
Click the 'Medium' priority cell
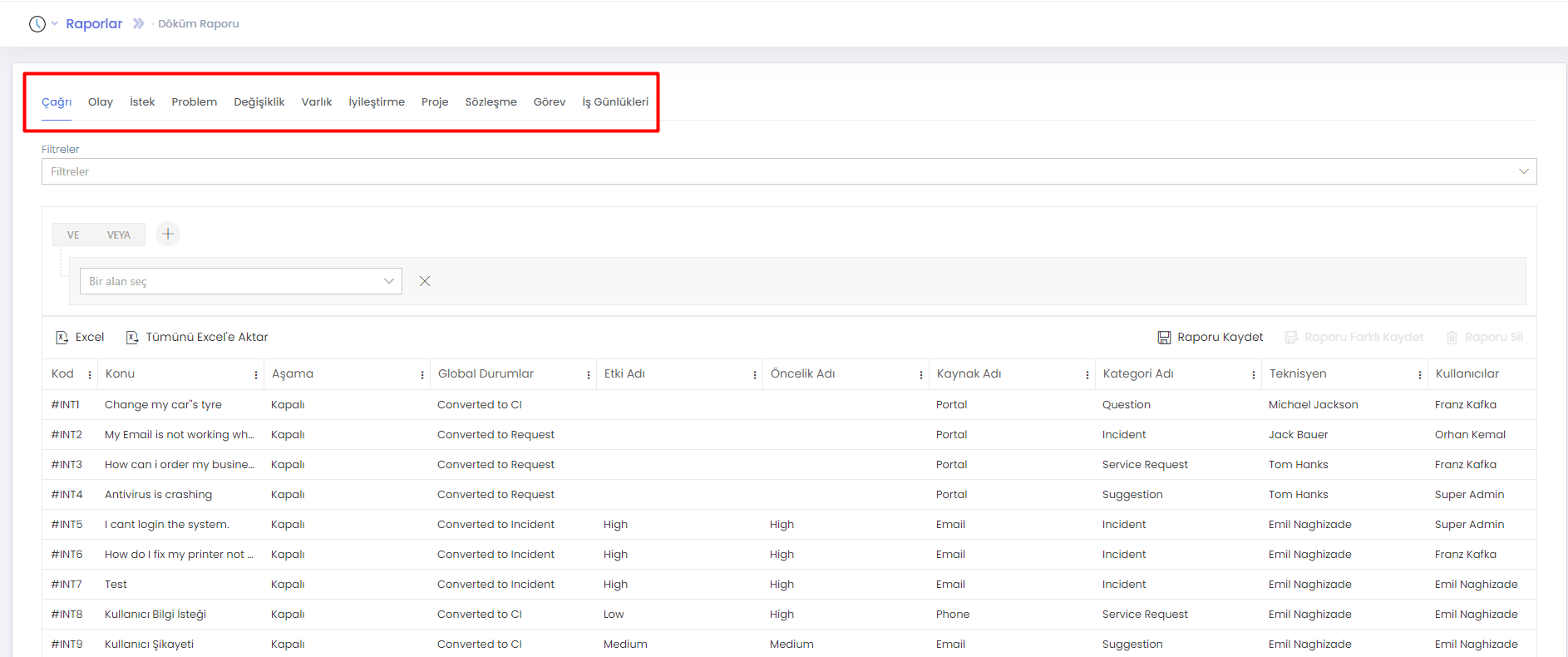pos(791,645)
